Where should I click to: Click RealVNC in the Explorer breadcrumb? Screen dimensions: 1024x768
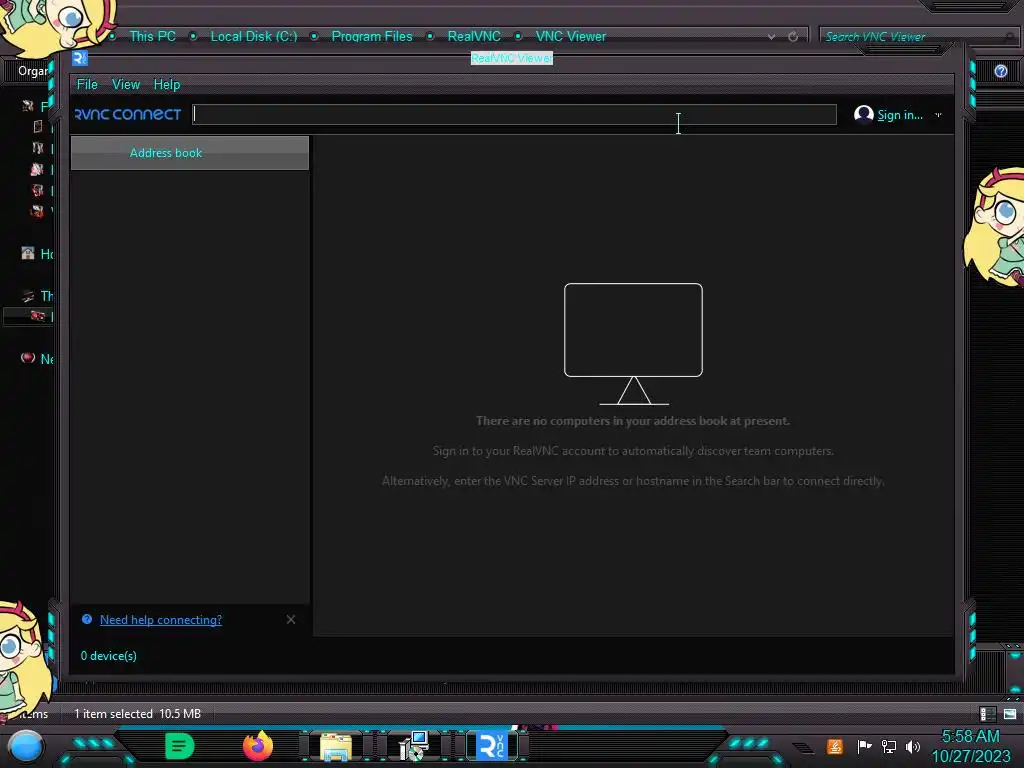[x=474, y=37]
